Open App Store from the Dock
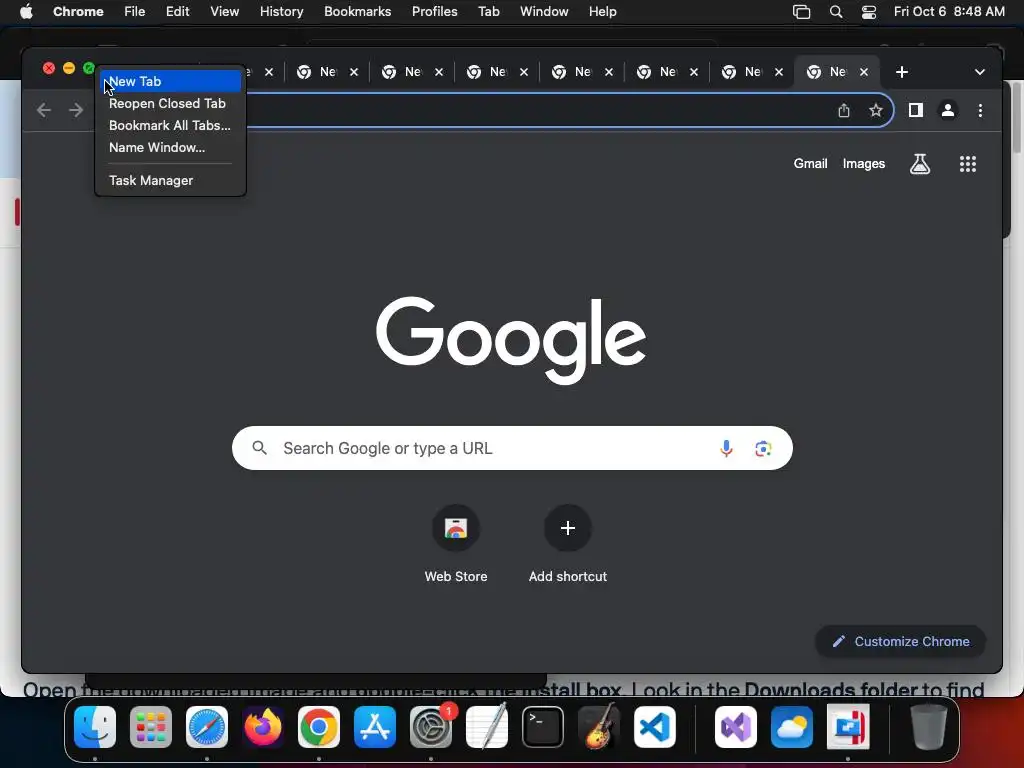Screen dimensions: 1024x768 click(375, 727)
